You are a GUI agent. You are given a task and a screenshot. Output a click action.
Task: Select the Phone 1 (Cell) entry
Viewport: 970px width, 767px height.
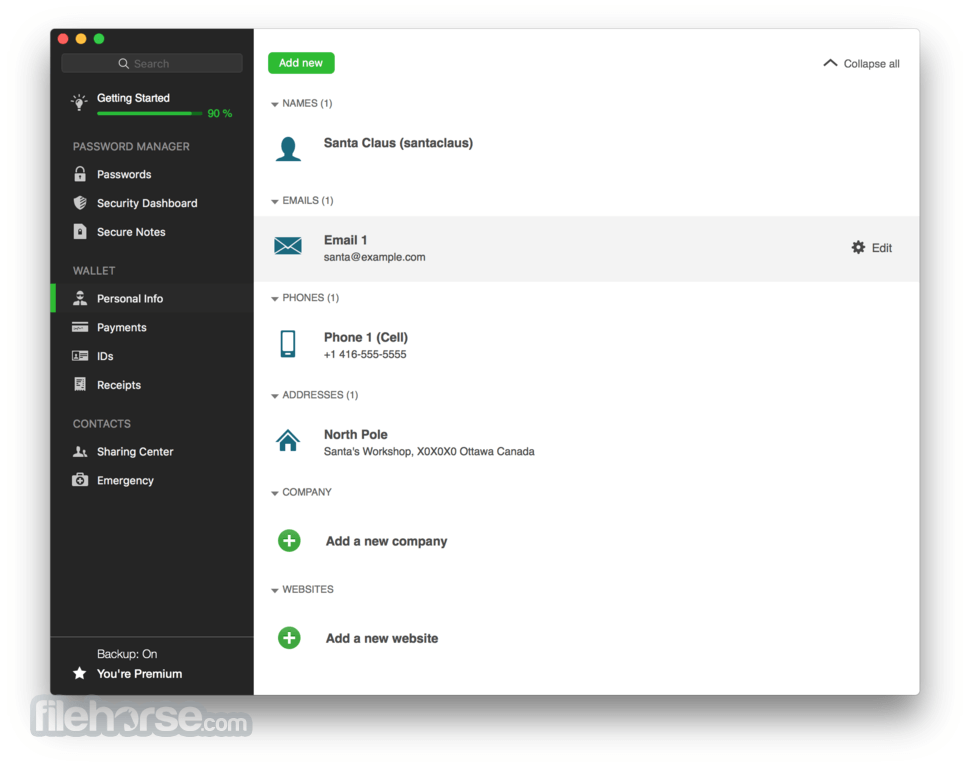(x=366, y=337)
